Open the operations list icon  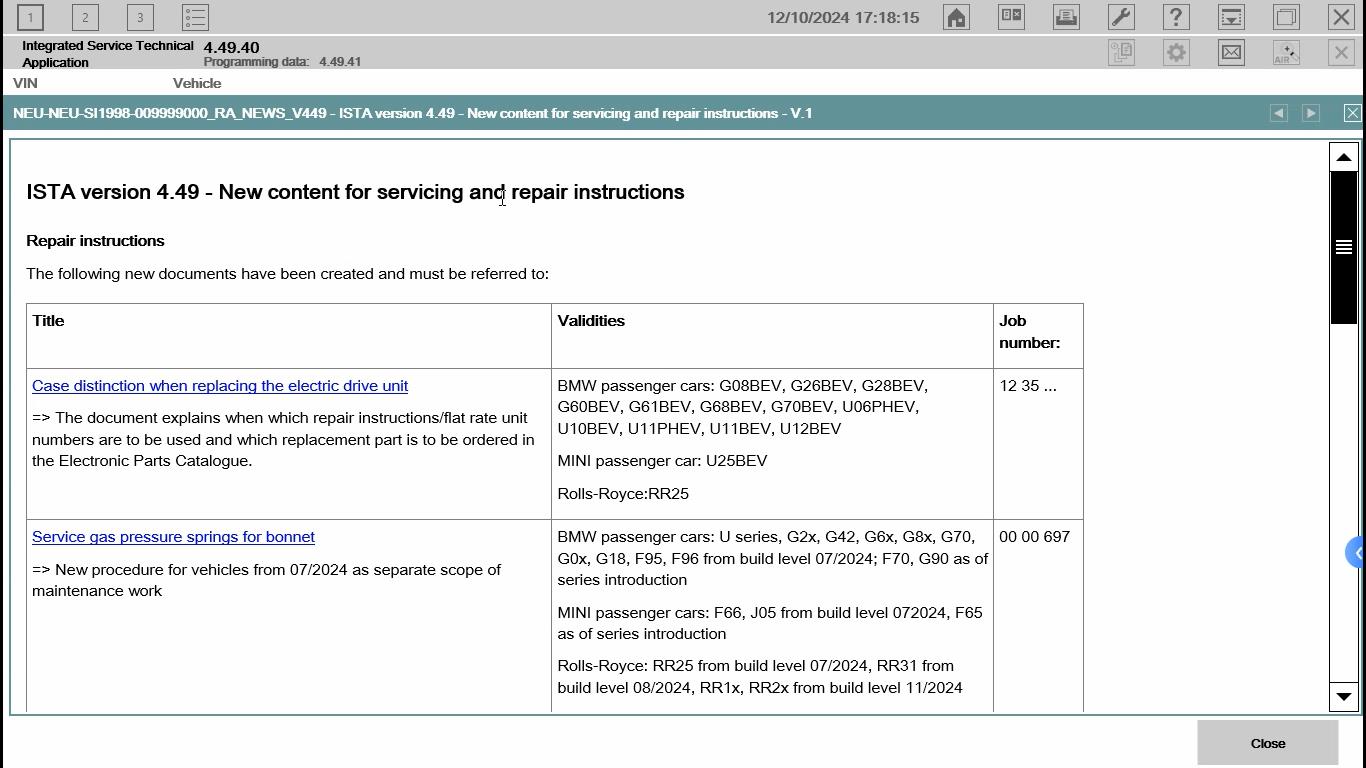coord(195,17)
